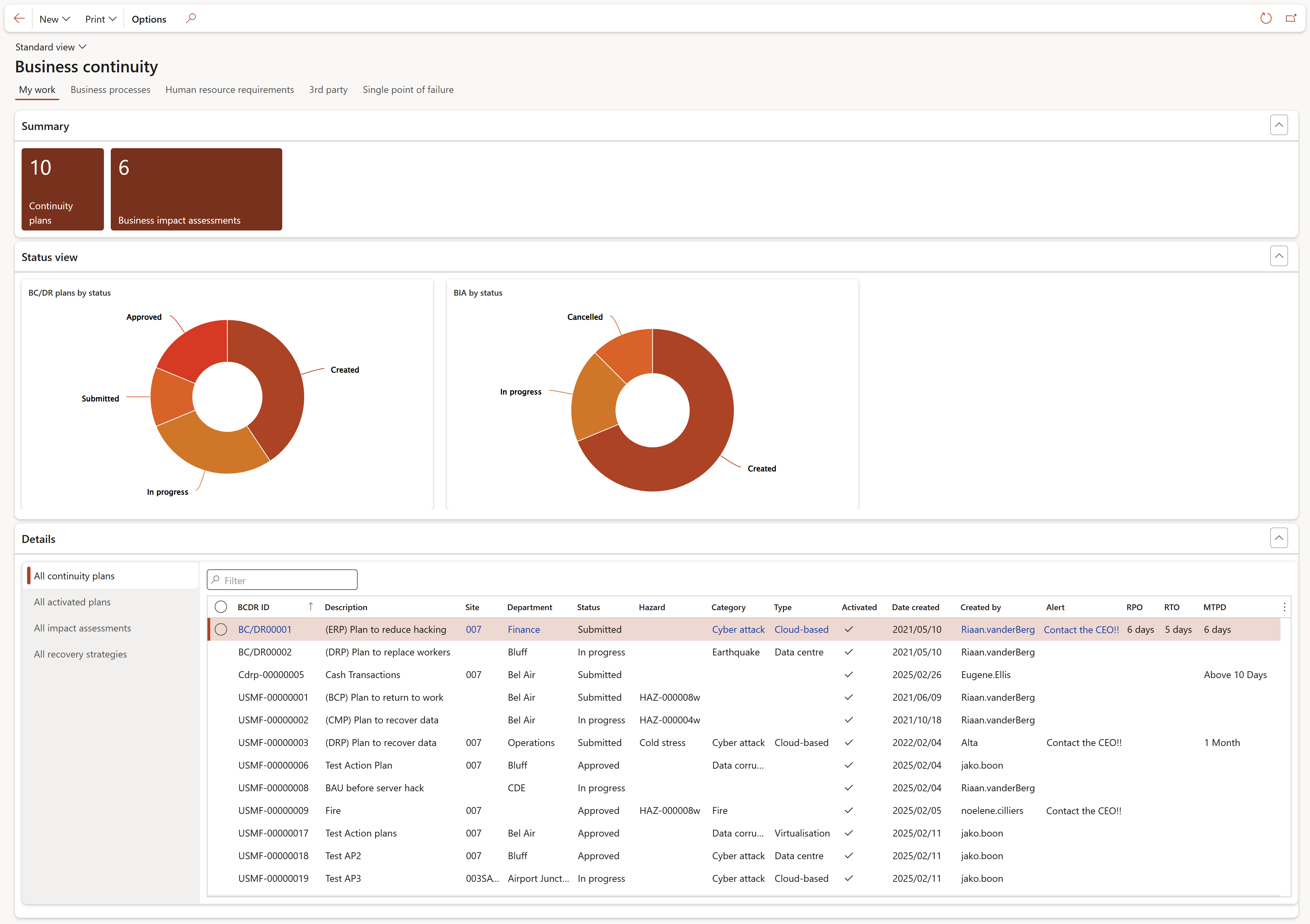1310x924 pixels.
Task: Open the Riaan.vanderBerg created-by link
Action: [x=997, y=629]
